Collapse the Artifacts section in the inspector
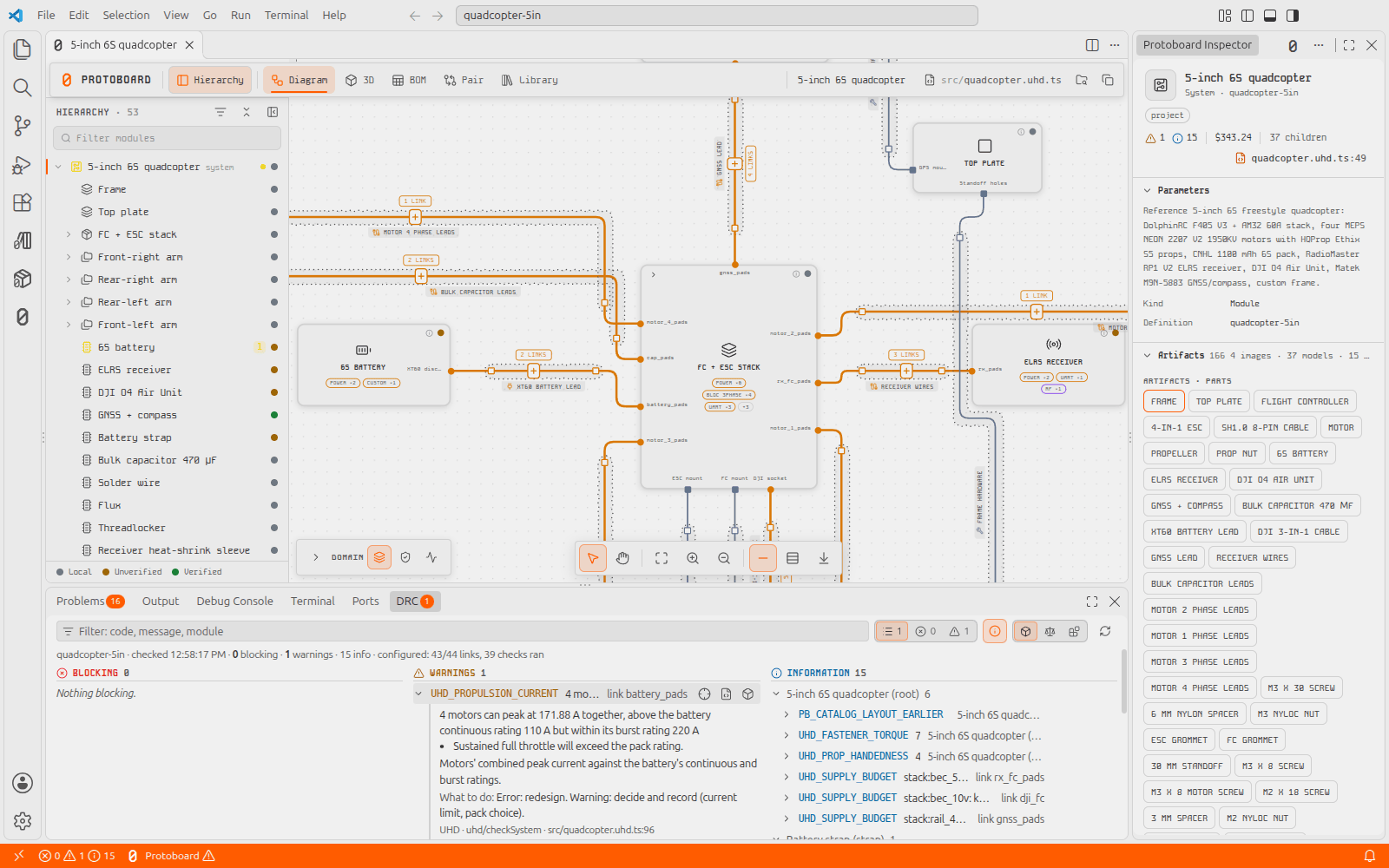Screen dimensions: 1389x868 pyautogui.click(x=1148, y=355)
